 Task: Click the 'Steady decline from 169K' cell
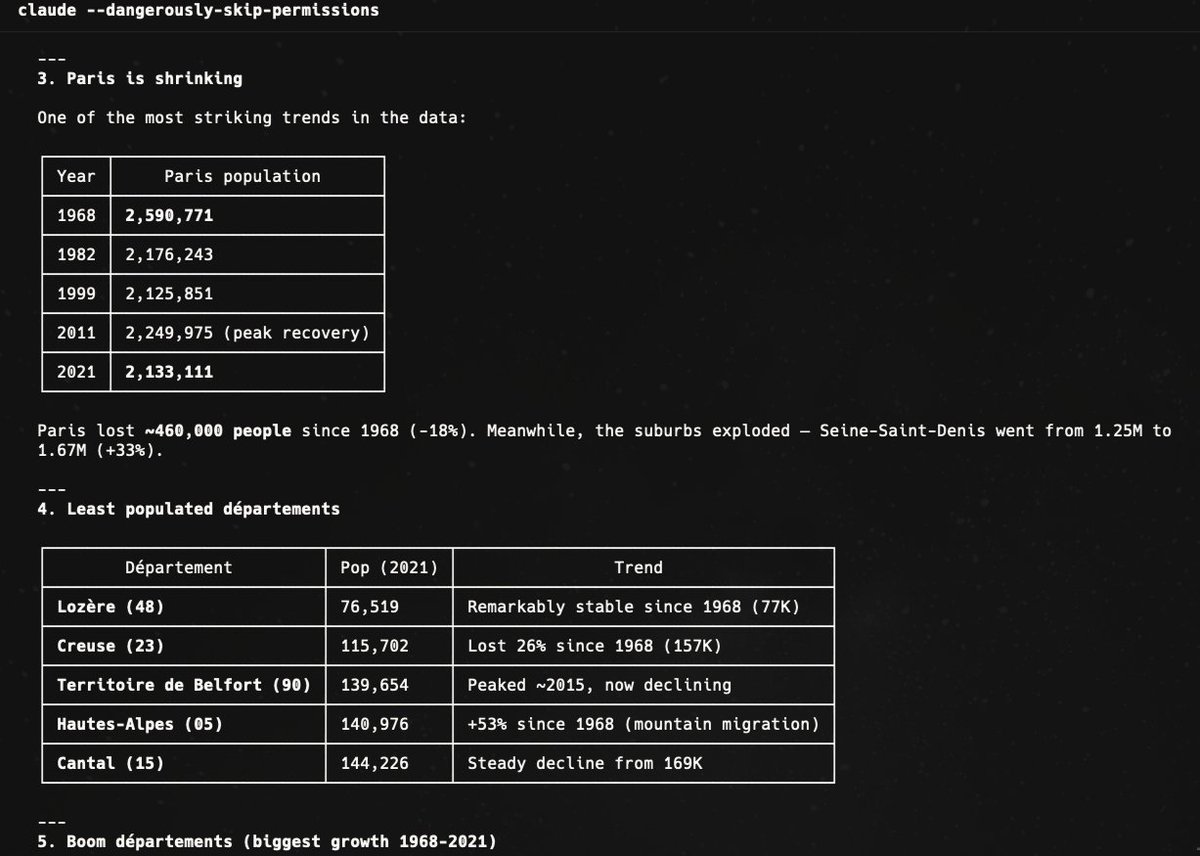pyautogui.click(x=585, y=762)
